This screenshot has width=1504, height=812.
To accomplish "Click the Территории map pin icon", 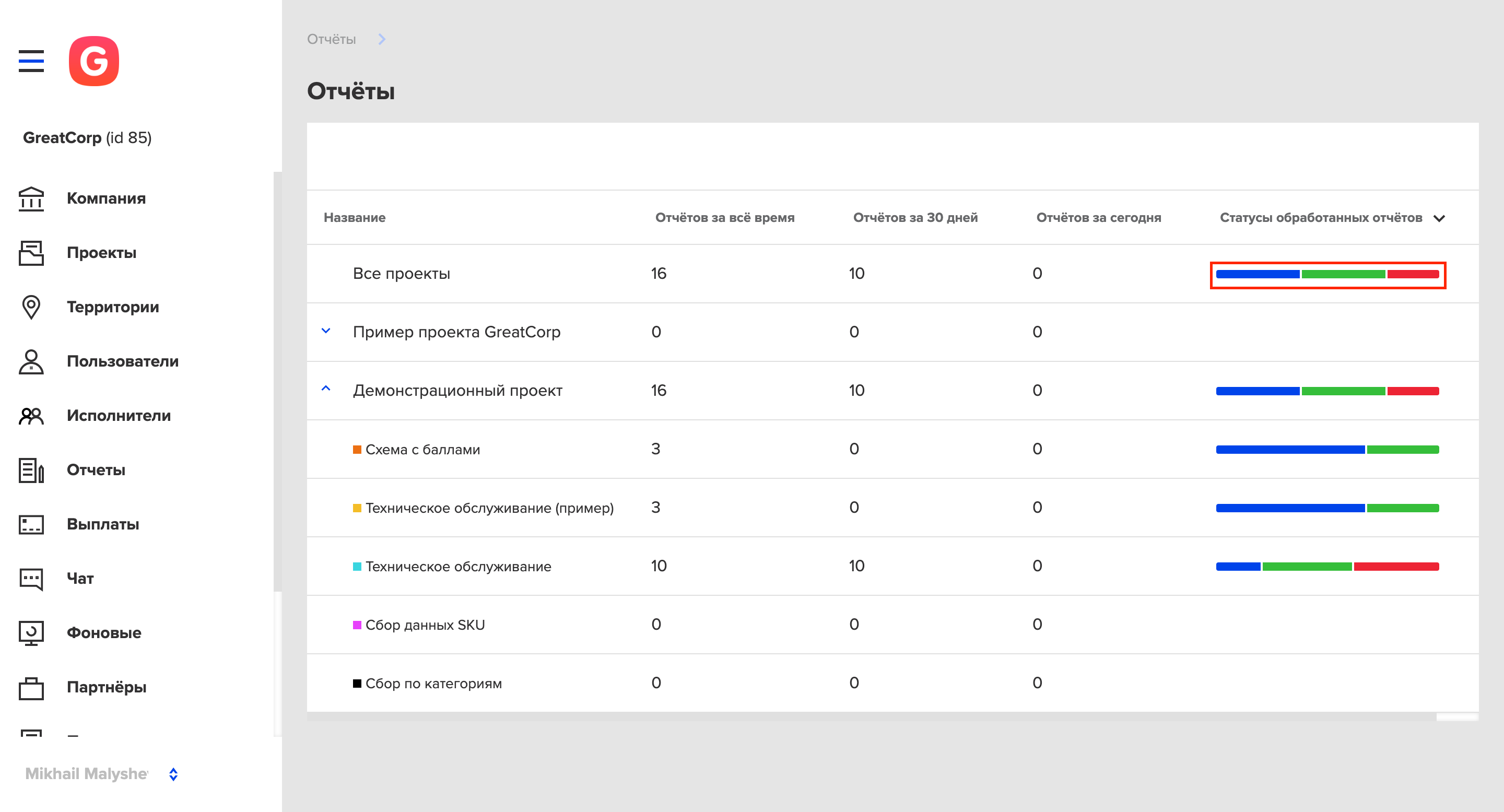I will (31, 307).
